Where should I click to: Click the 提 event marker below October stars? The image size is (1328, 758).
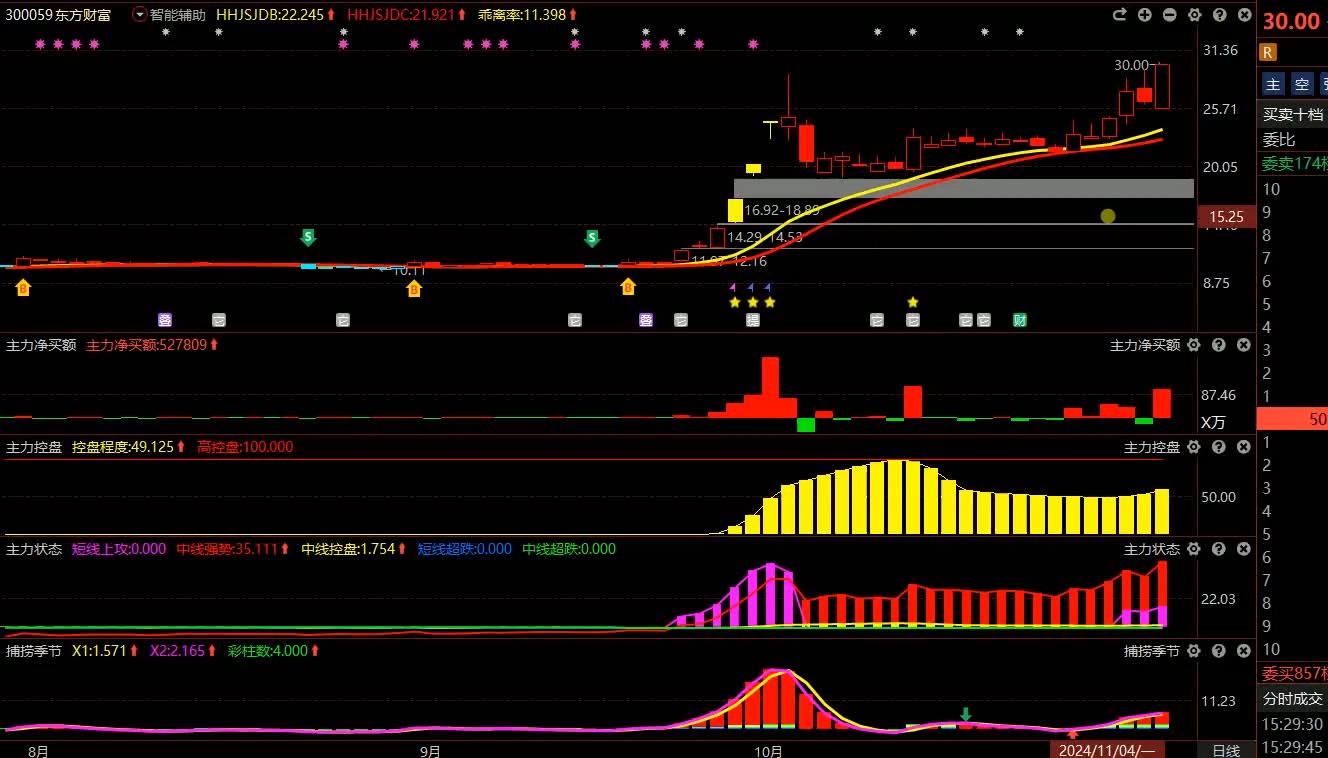[752, 320]
